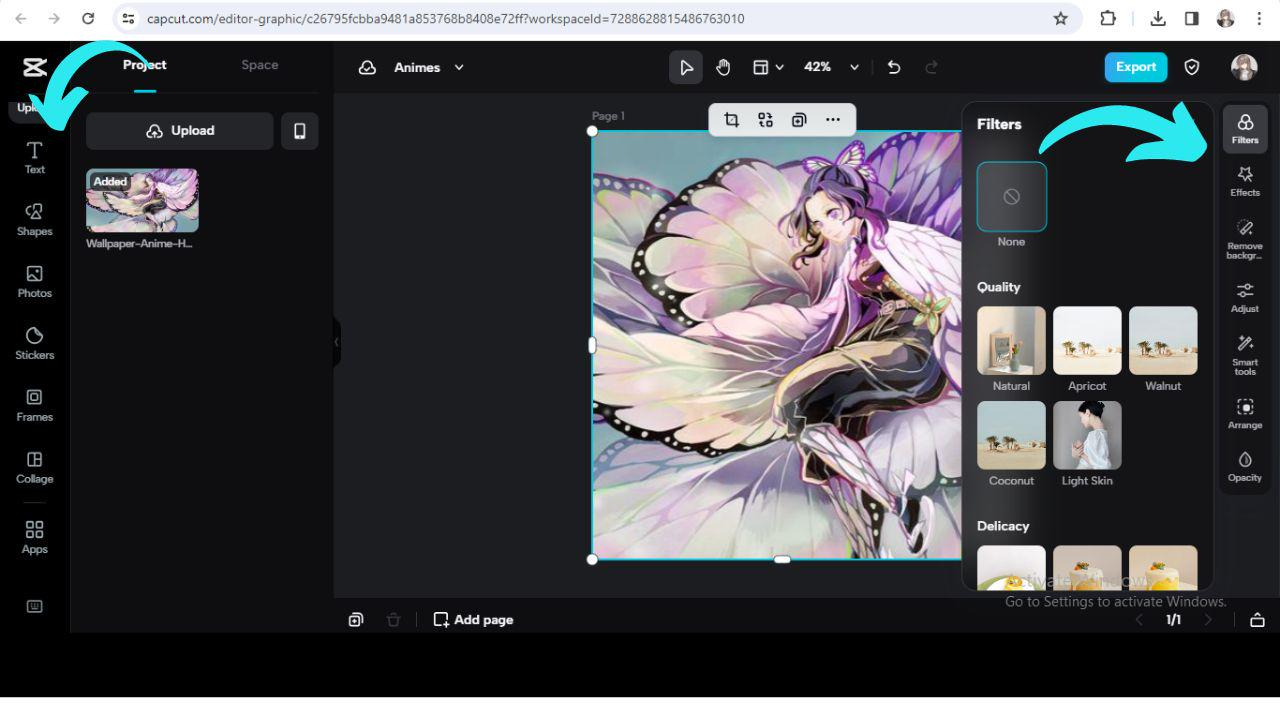Open the Arrange options
Viewport: 1280px width, 720px height.
(1245, 414)
